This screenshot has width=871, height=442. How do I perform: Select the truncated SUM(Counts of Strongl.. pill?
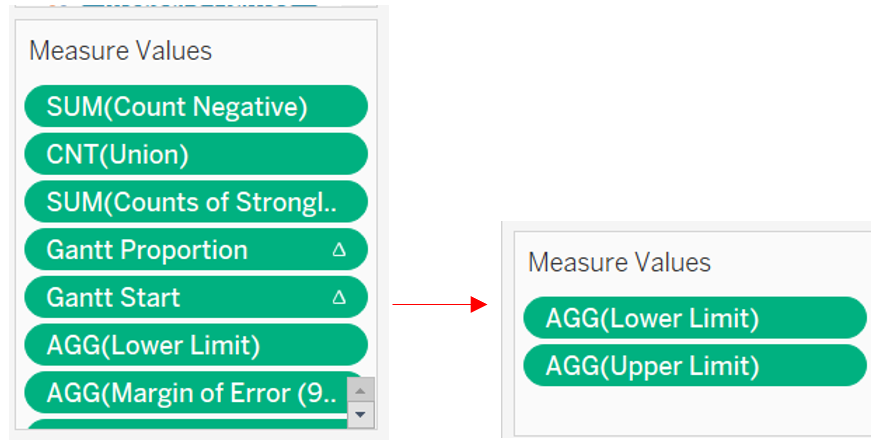(191, 202)
